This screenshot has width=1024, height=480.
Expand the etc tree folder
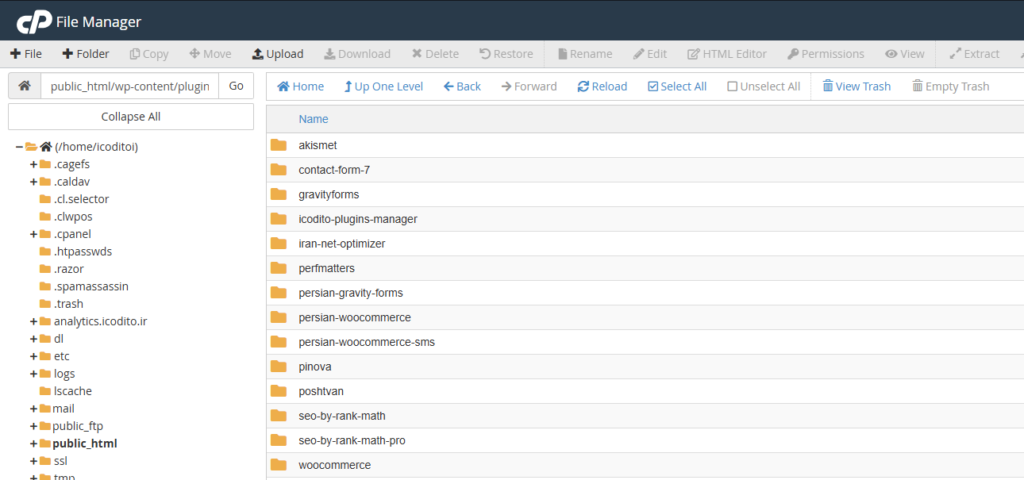(x=33, y=357)
